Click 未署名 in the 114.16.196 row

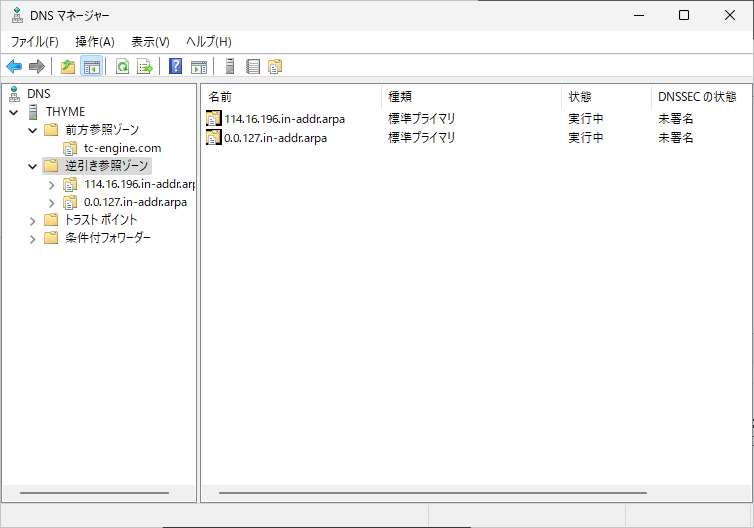click(676, 119)
